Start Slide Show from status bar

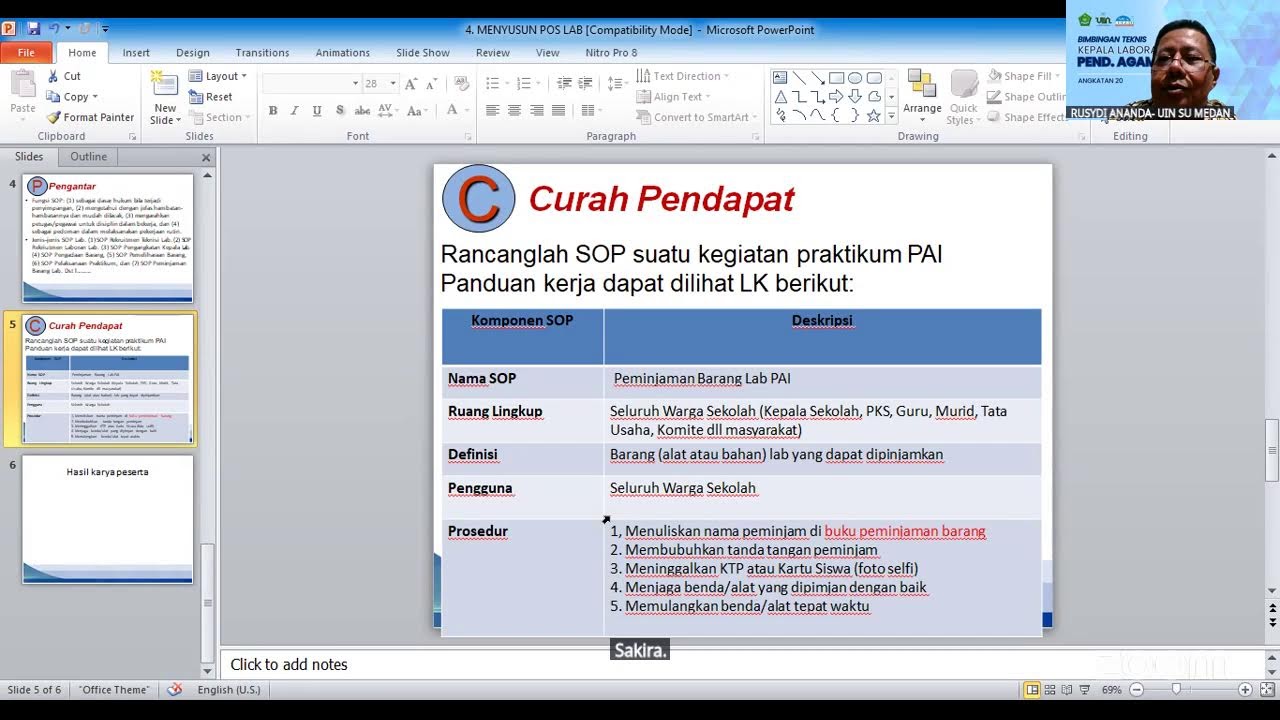tap(1085, 689)
